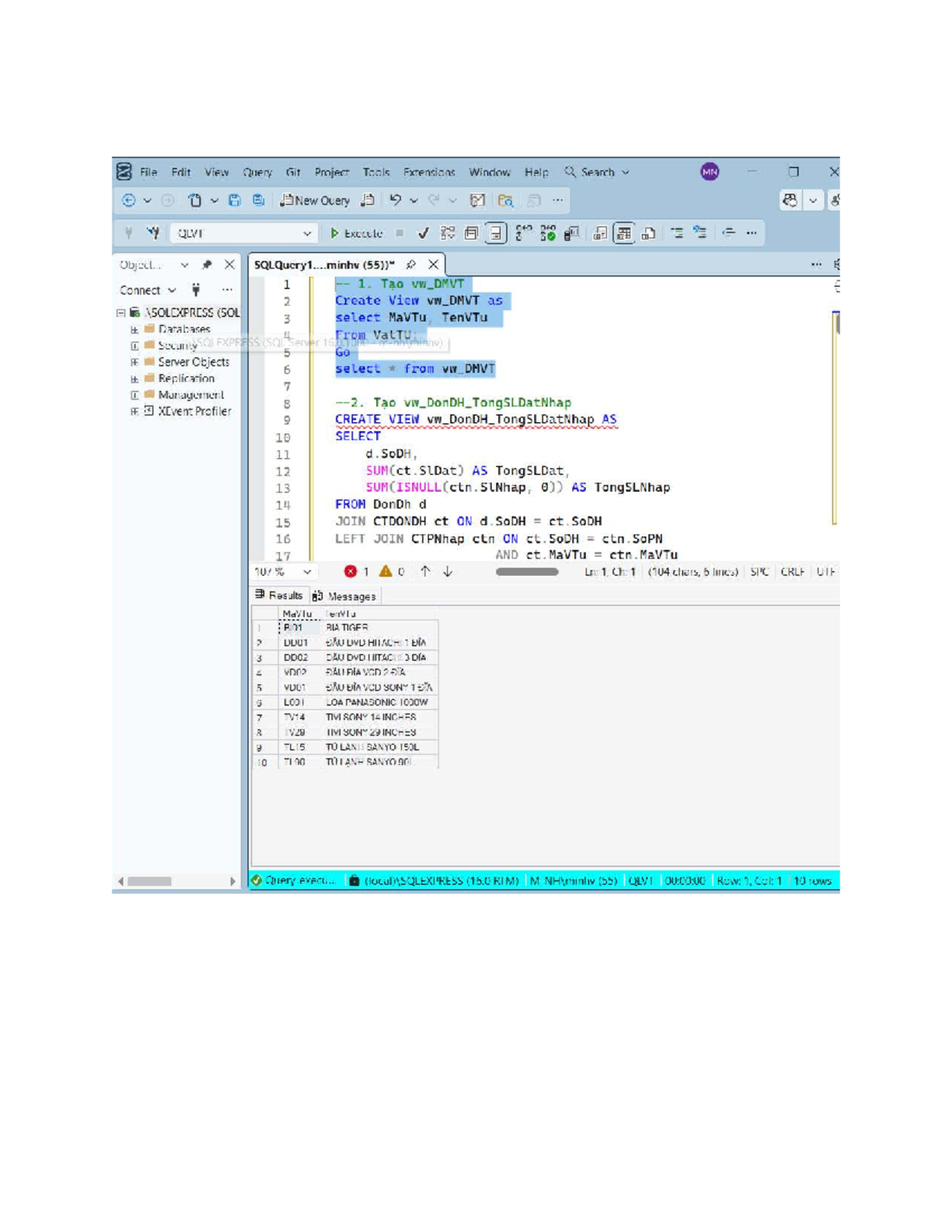Open the MN account avatar
The height and width of the screenshot is (1232, 952).
pos(710,171)
